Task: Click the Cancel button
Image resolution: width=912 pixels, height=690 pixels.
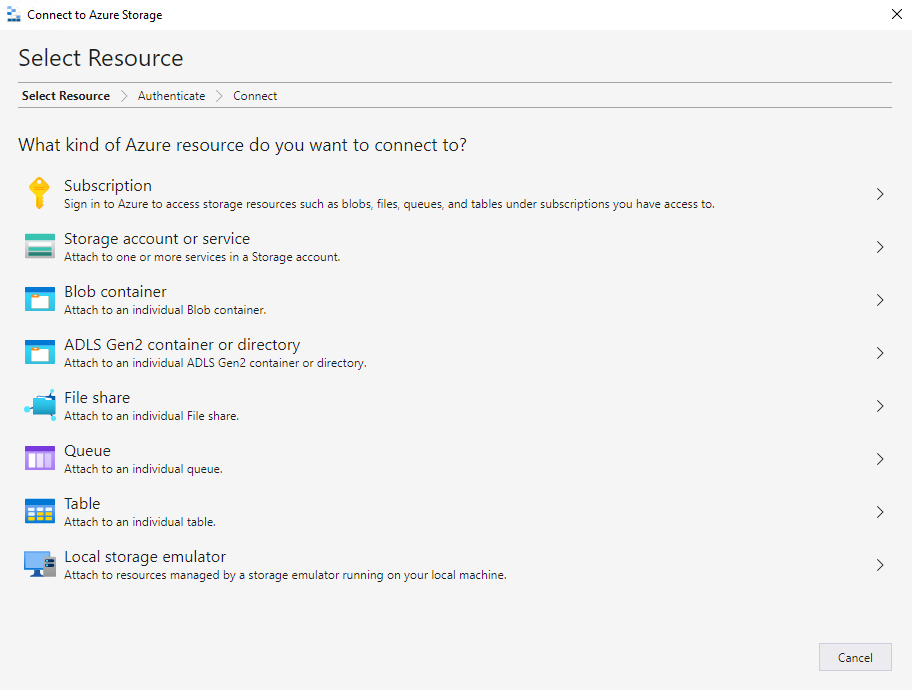Action: (x=855, y=657)
